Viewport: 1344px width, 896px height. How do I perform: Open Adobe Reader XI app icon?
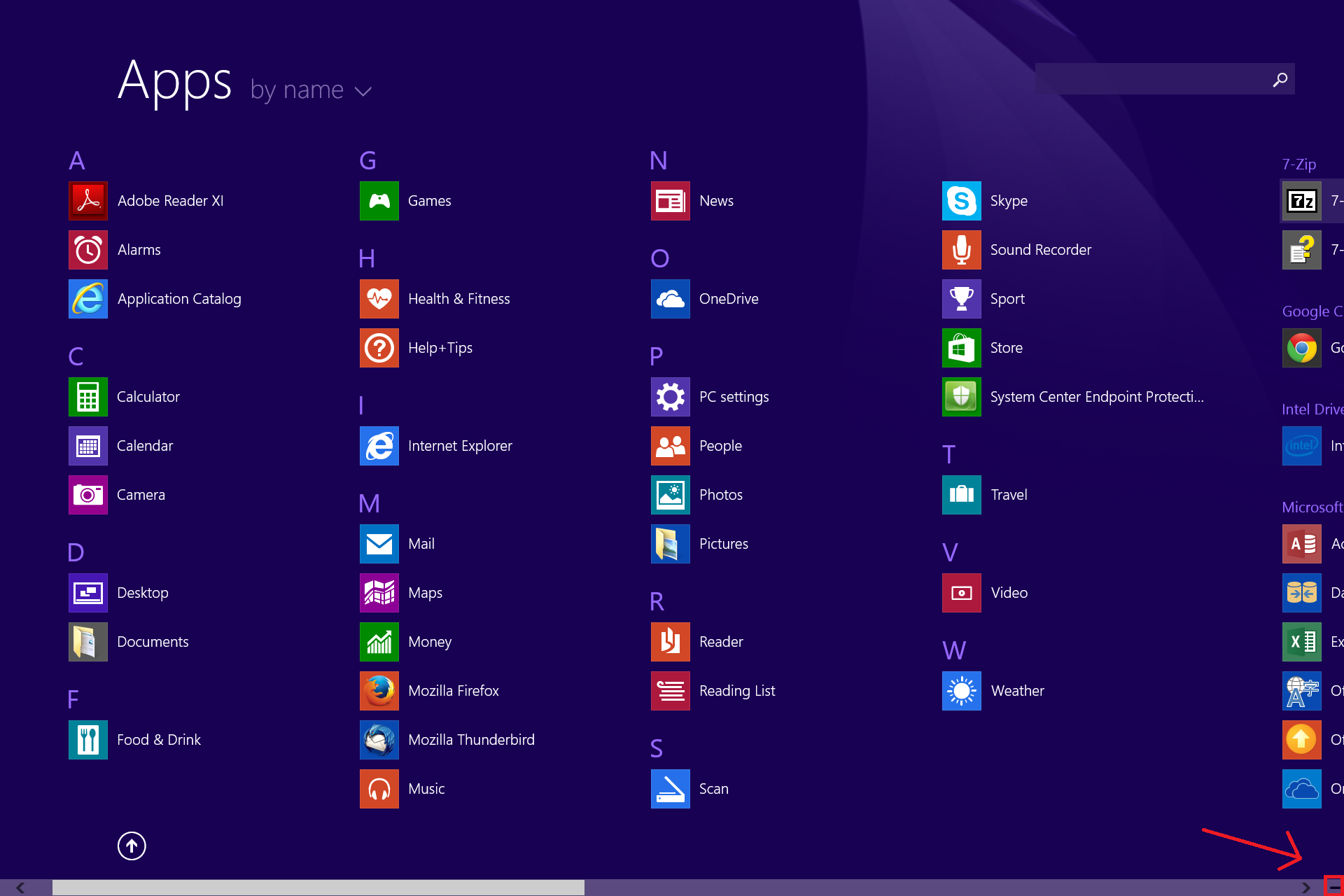click(88, 201)
